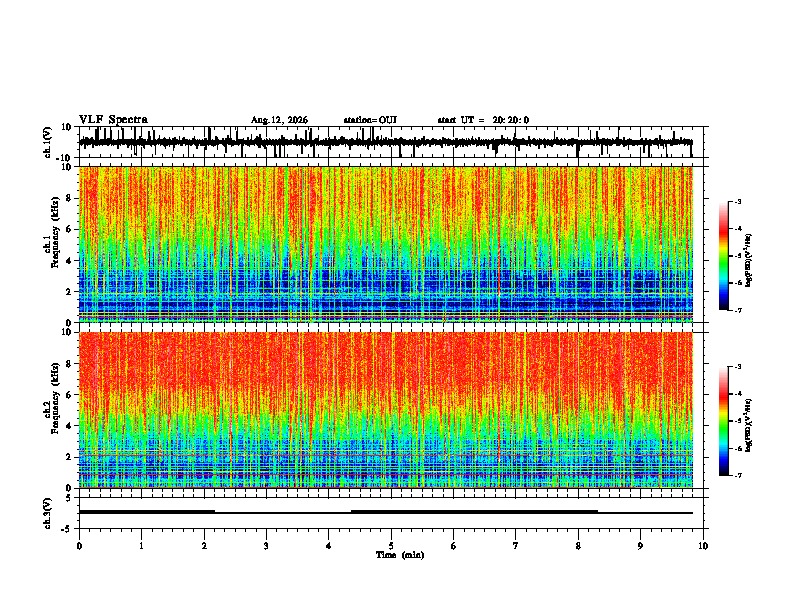Click inside the ch.2 frequency spectrogram
Screen dimensions: 792x612
tap(386, 410)
